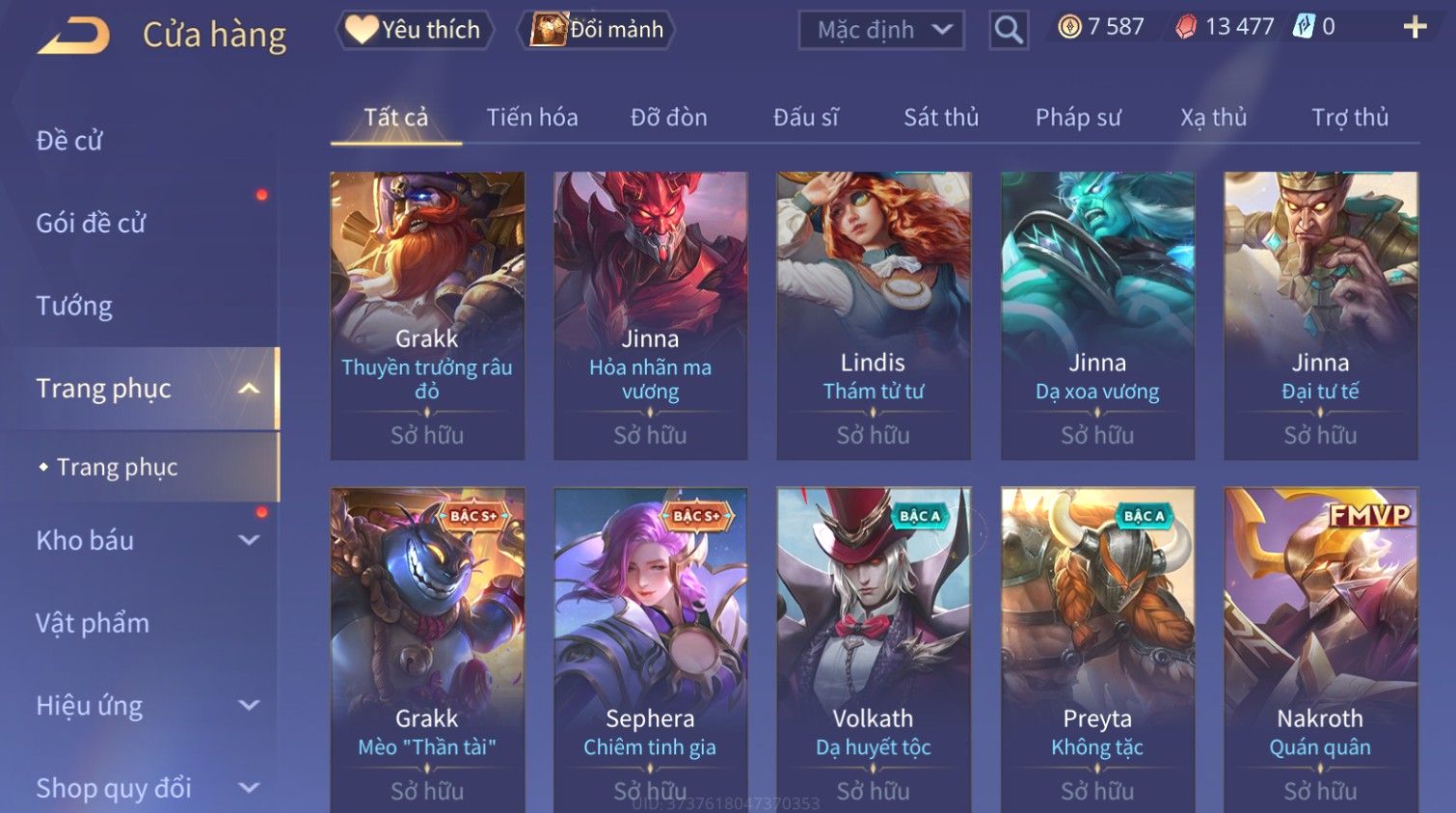Expand the Kho báu sidebar section
This screenshot has width=1456, height=813.
click(249, 541)
